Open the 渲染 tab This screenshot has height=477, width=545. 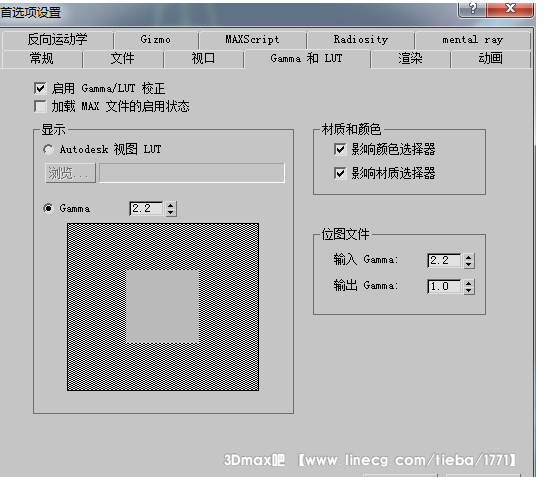click(x=410, y=58)
